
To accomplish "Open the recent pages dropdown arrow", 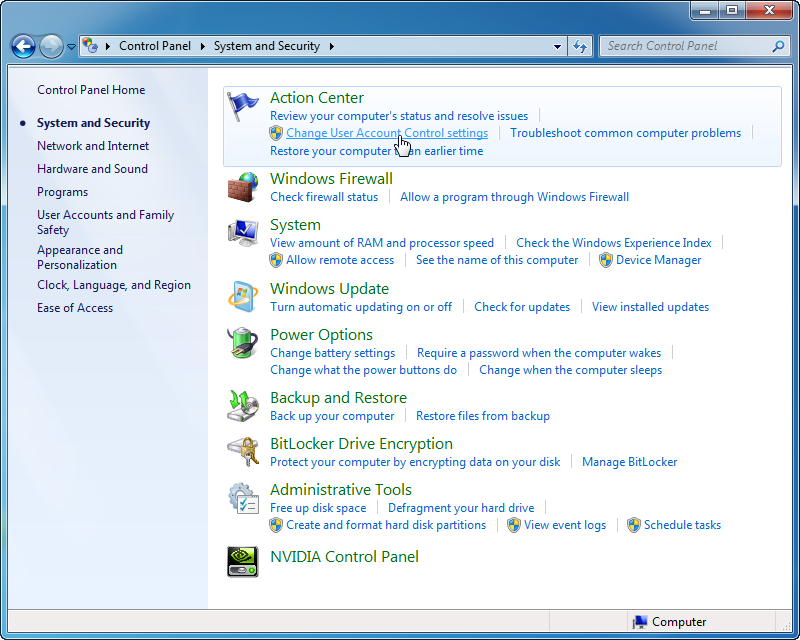I will click(x=71, y=47).
